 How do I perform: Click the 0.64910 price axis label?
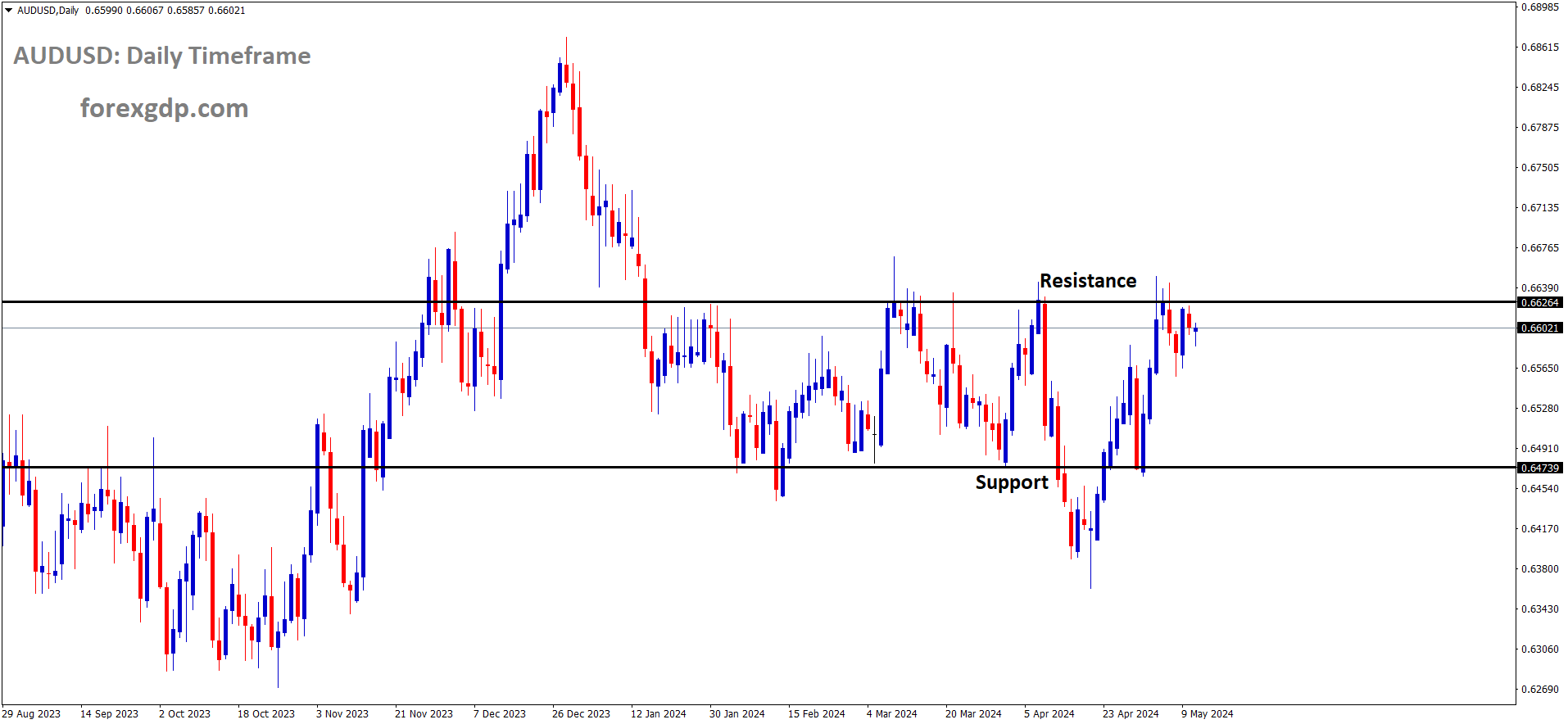point(1540,449)
